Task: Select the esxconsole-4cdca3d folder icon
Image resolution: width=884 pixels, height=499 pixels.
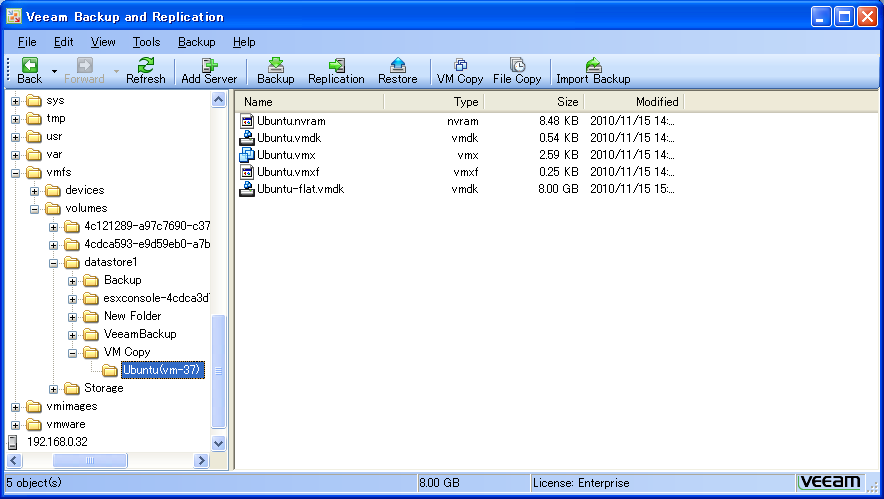Action: 91,298
